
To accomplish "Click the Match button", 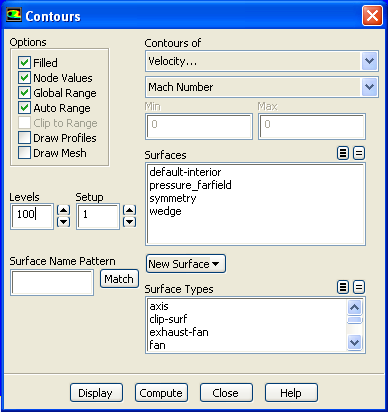I will [119, 279].
